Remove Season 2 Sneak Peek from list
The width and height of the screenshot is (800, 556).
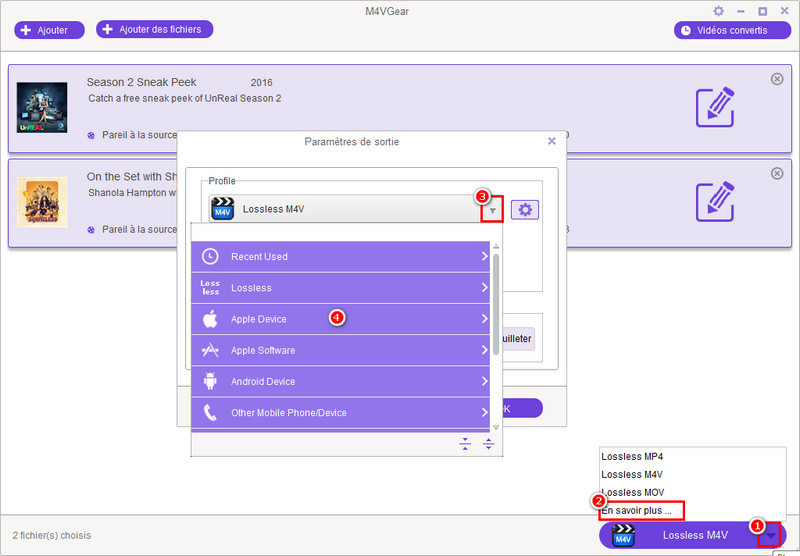777,79
